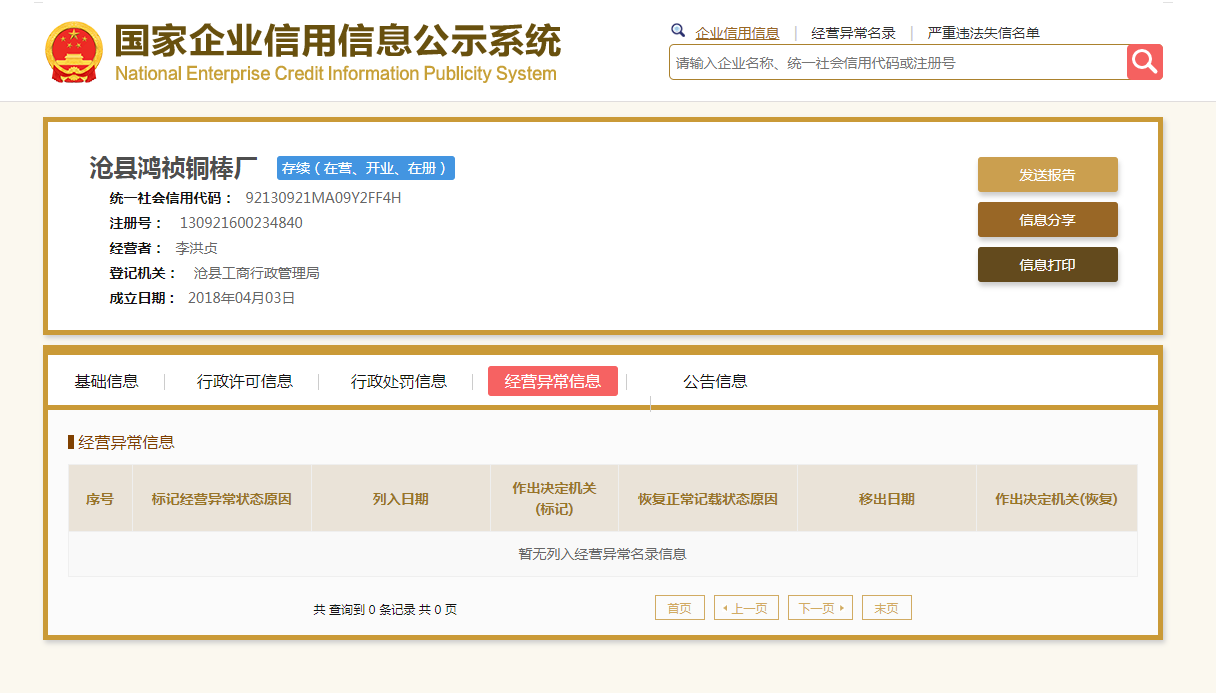The height and width of the screenshot is (693, 1216).
Task: Click the 国家企业信用信息公示系统 title
Action: pos(338,40)
